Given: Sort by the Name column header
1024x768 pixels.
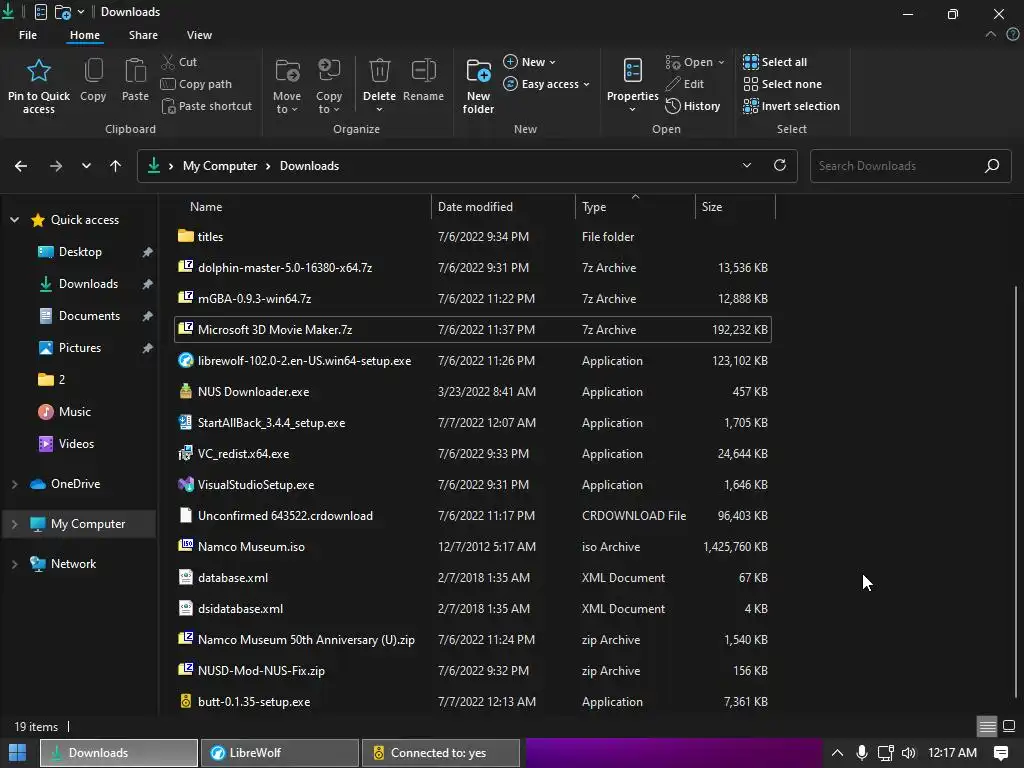Looking at the screenshot, I should coord(302,207).
